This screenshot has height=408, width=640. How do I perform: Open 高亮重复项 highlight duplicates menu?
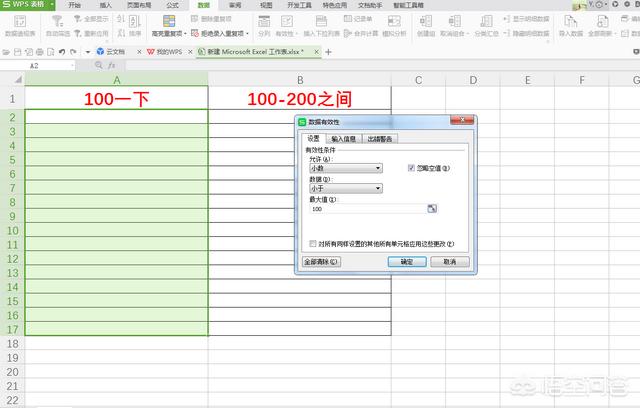(169, 26)
